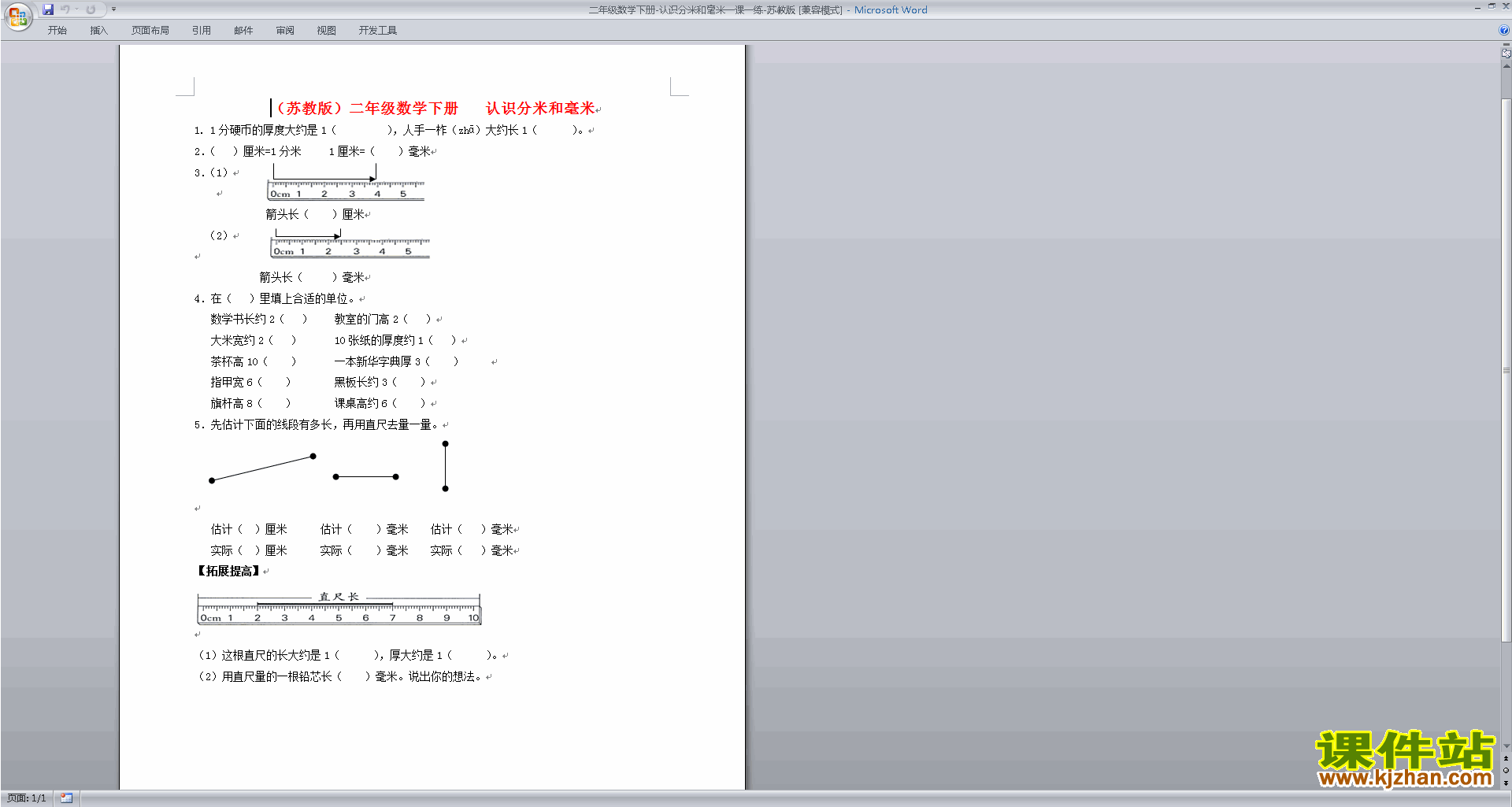Click the vertical scrollbar up arrow

(1506, 66)
